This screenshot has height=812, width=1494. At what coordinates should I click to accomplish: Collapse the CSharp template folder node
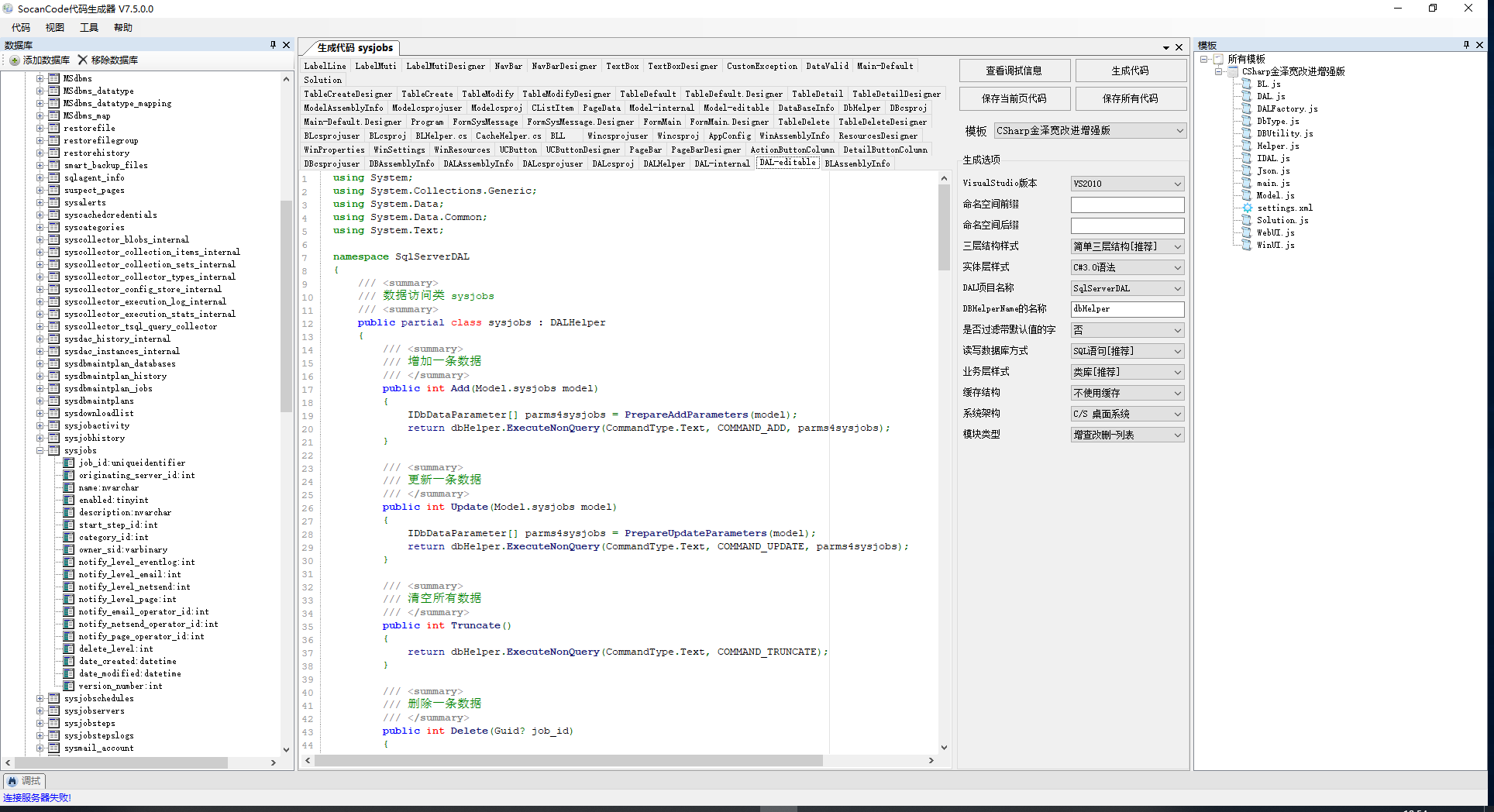point(1219,71)
